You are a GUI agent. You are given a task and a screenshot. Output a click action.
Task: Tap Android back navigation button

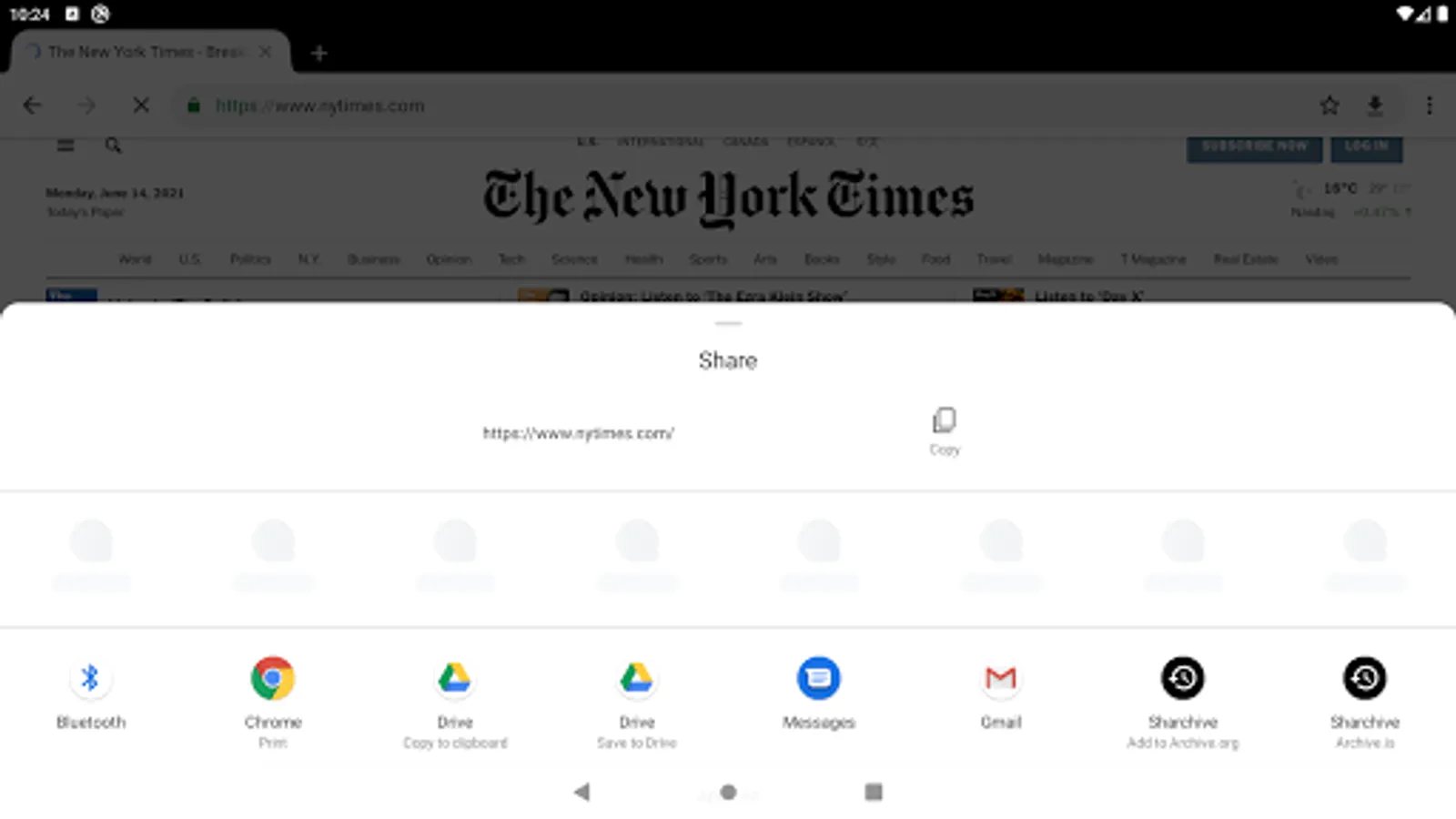tap(582, 792)
